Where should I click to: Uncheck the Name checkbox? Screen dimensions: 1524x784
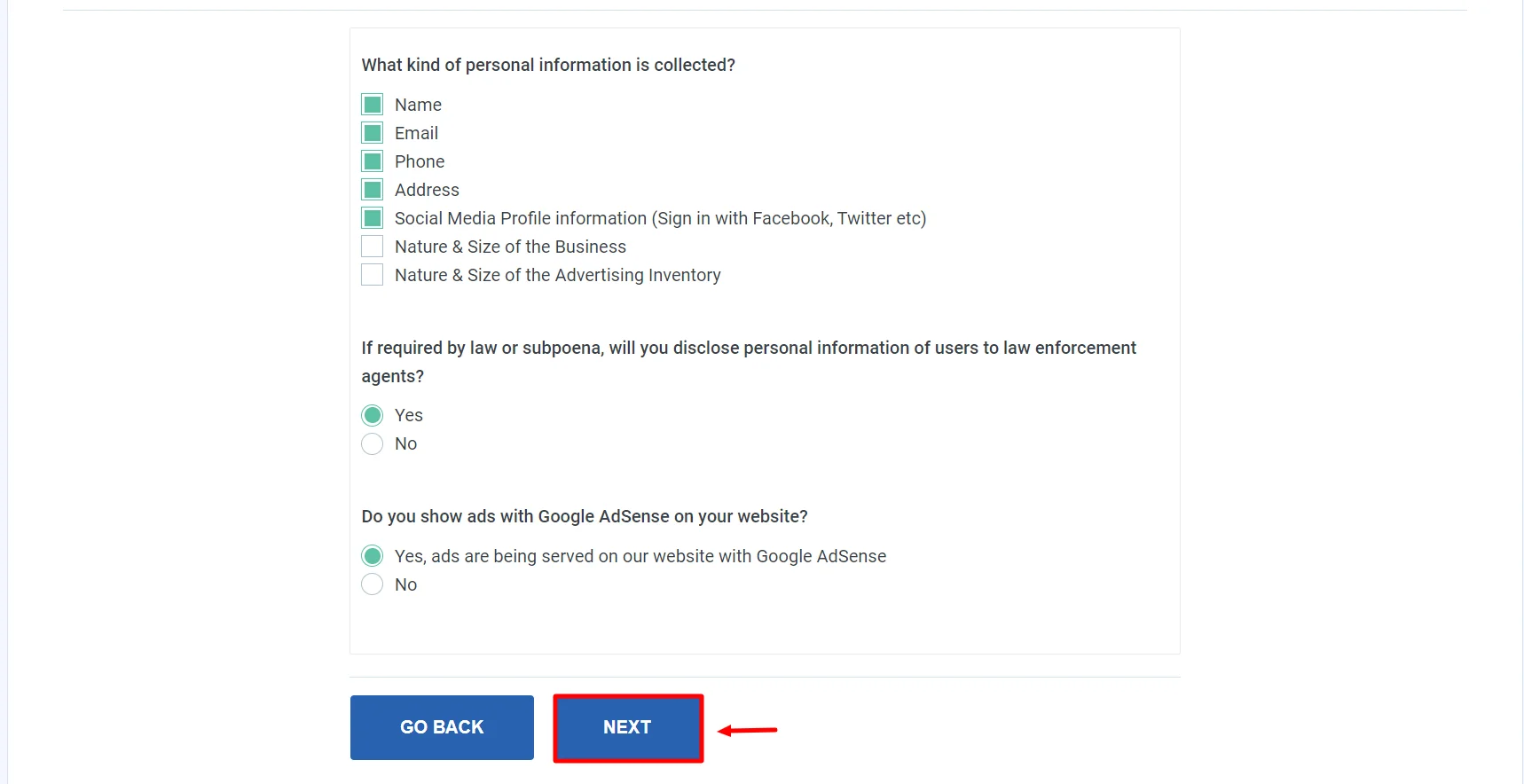point(372,104)
